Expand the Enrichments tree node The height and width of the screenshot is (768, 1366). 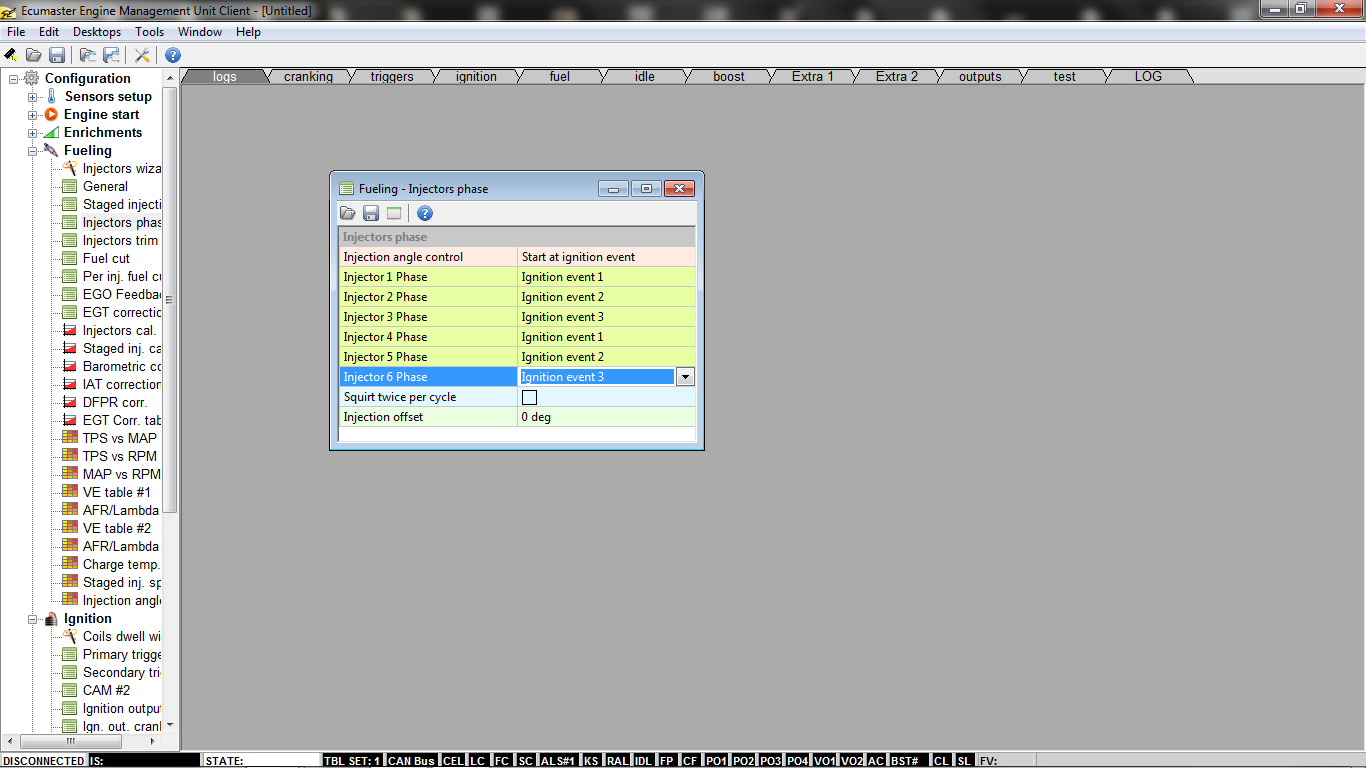pos(33,133)
